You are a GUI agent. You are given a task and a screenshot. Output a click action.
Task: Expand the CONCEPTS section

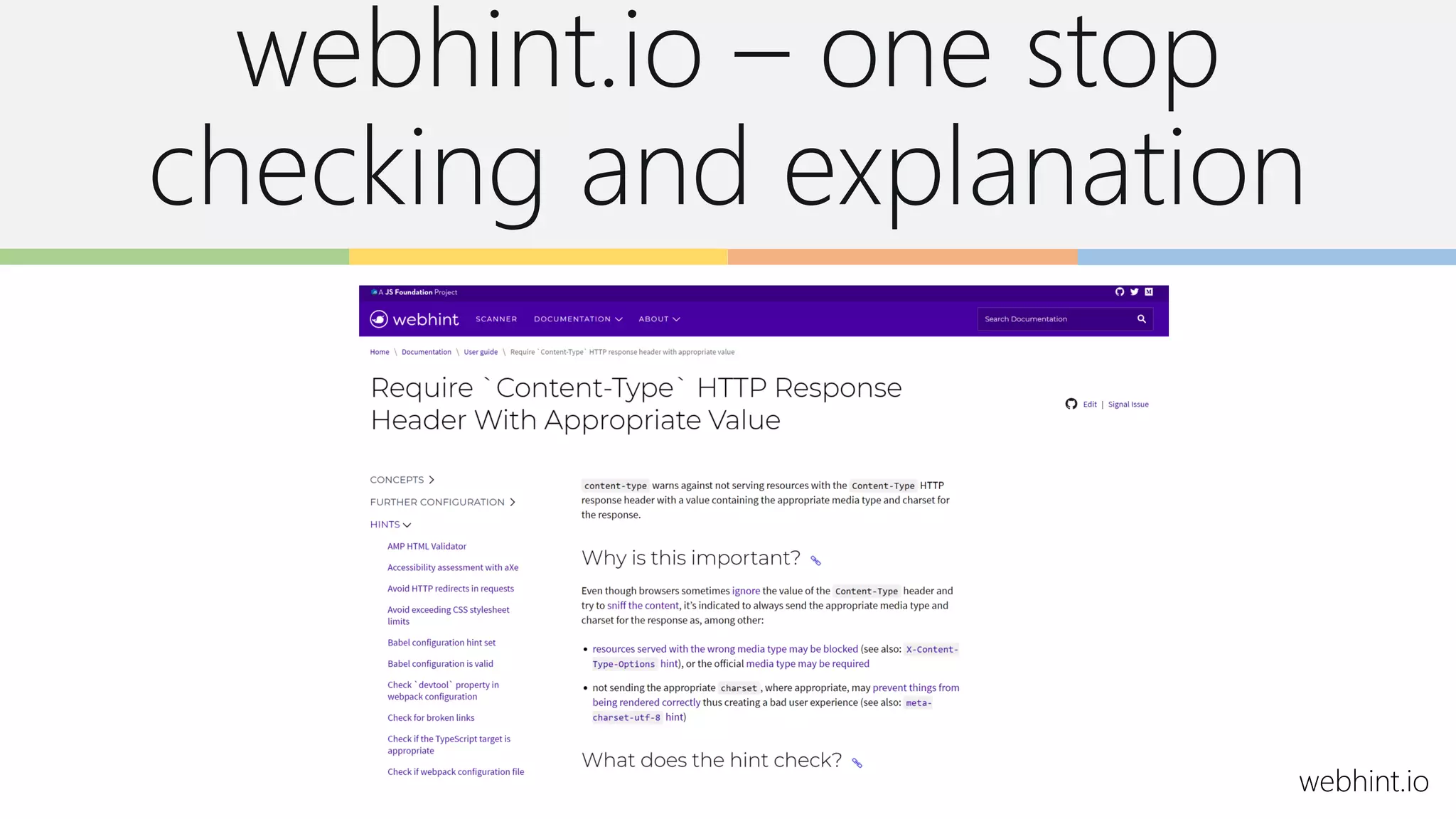402,480
